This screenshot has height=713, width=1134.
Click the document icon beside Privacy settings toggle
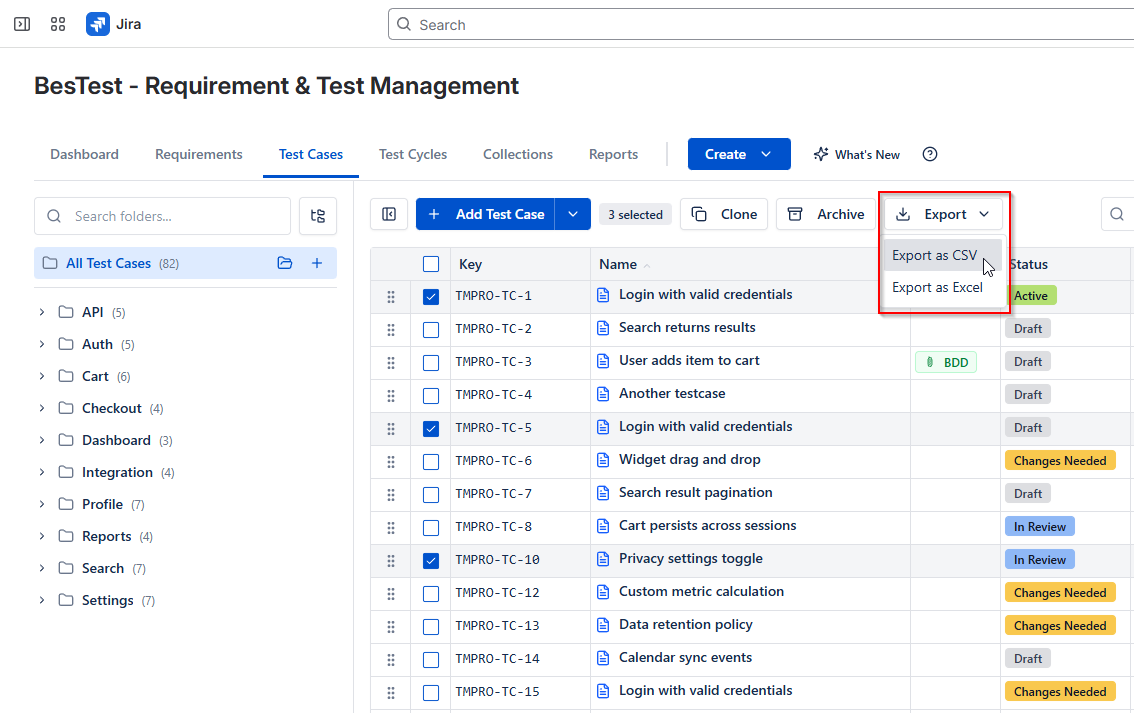[603, 559]
